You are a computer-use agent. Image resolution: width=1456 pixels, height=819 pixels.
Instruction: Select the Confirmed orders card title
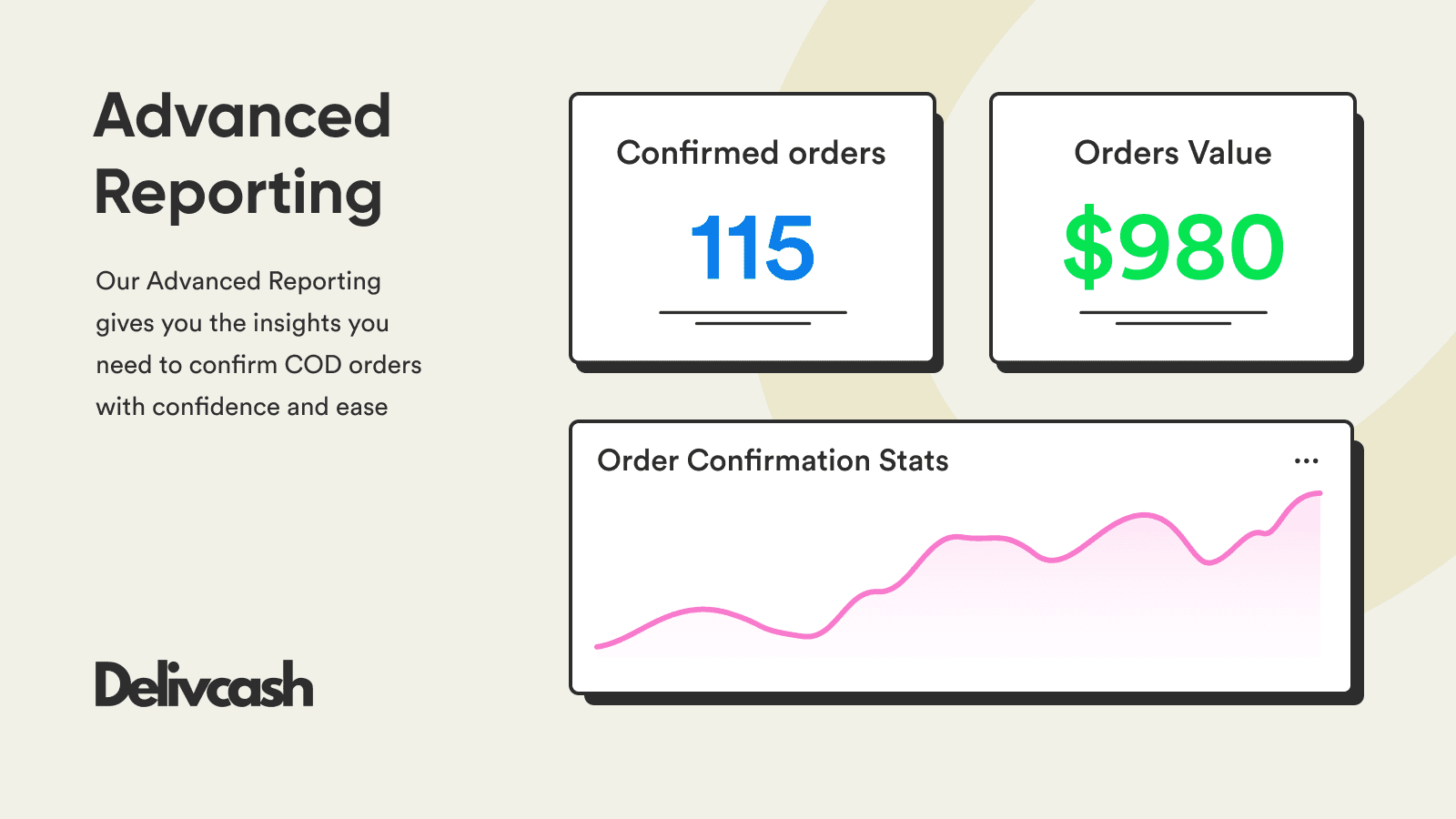click(751, 153)
